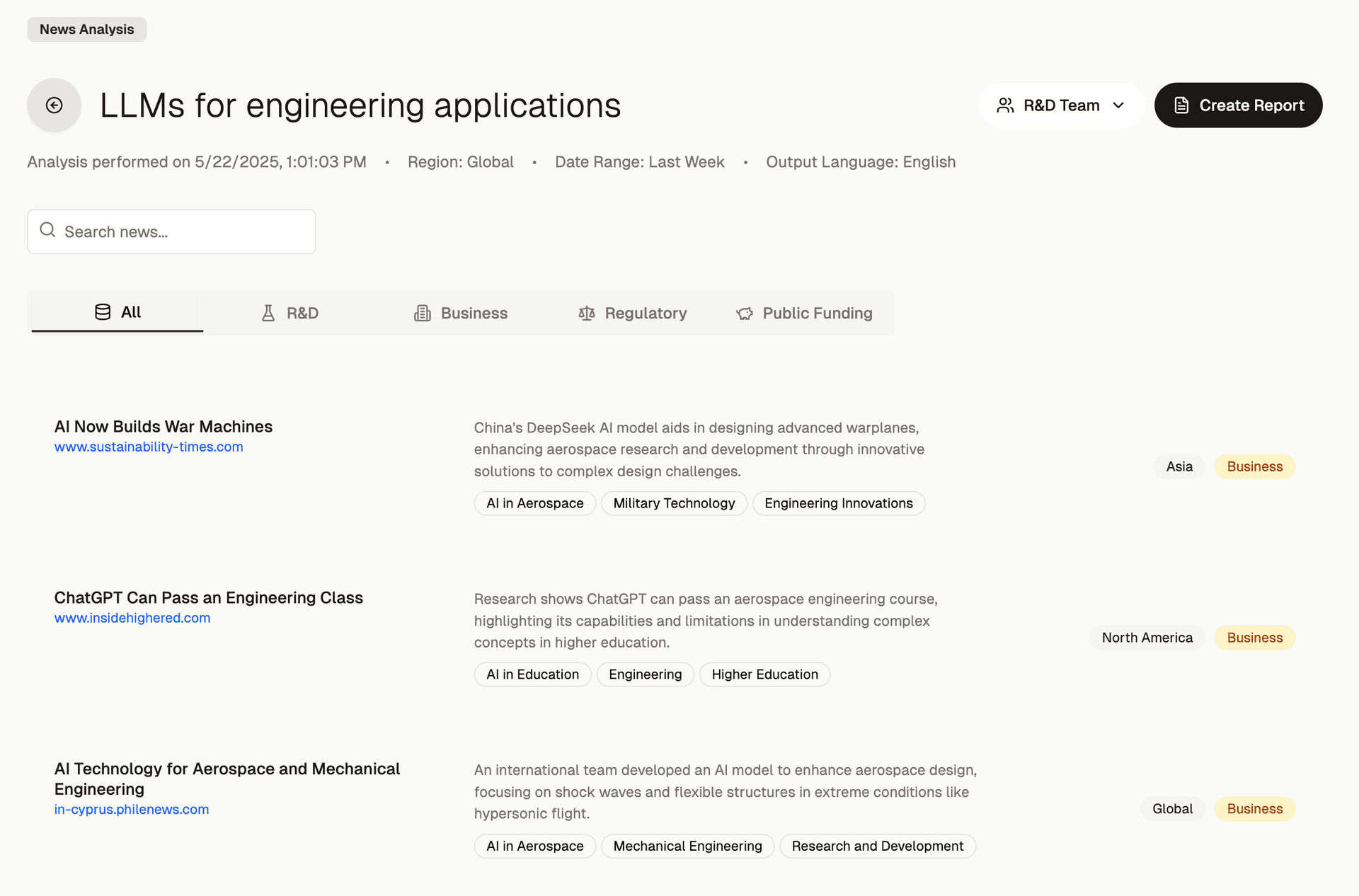This screenshot has width=1359, height=896.
Task: Click the building icon on the Business tab
Action: click(423, 313)
